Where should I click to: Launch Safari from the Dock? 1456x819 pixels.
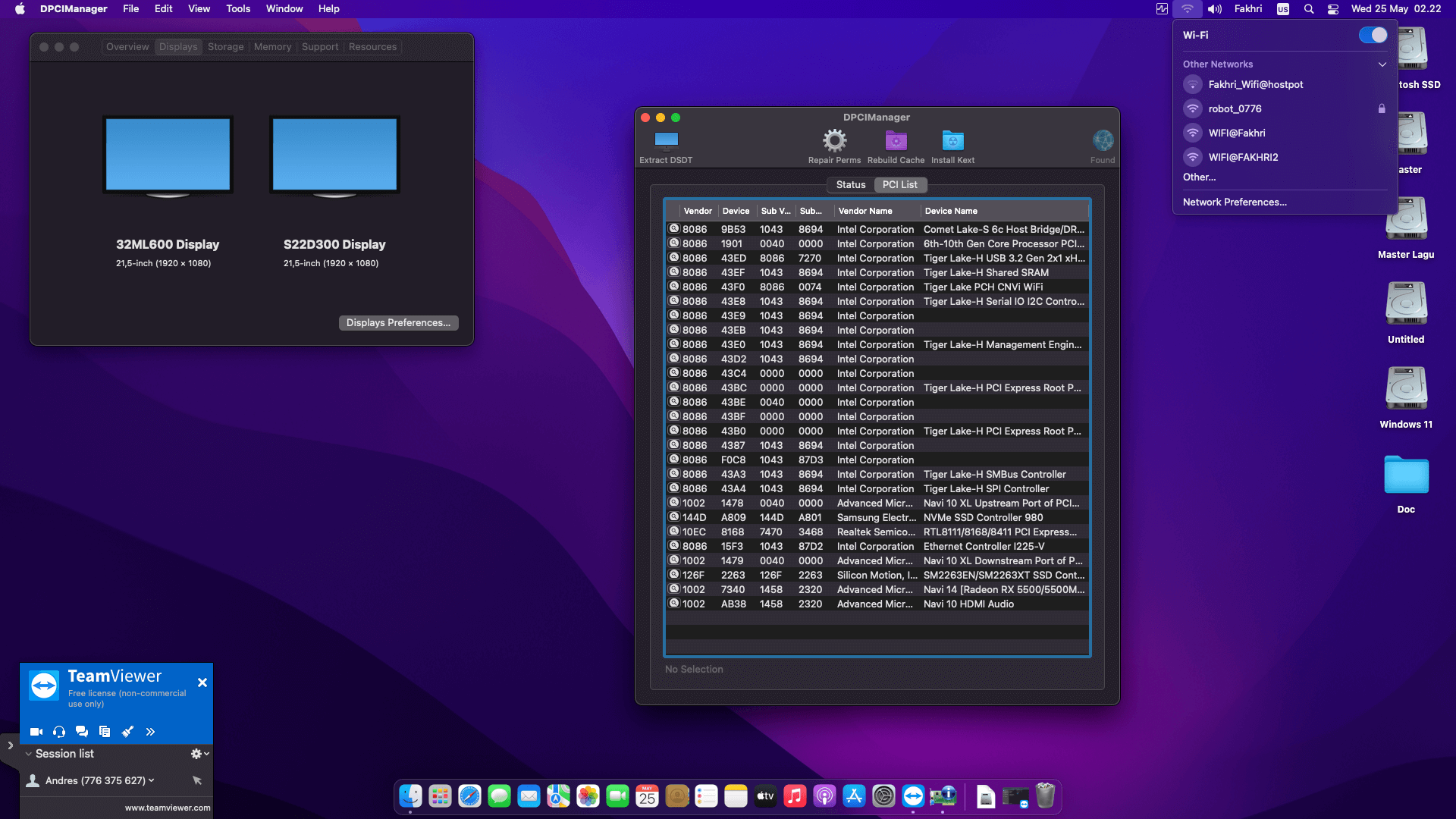[469, 795]
